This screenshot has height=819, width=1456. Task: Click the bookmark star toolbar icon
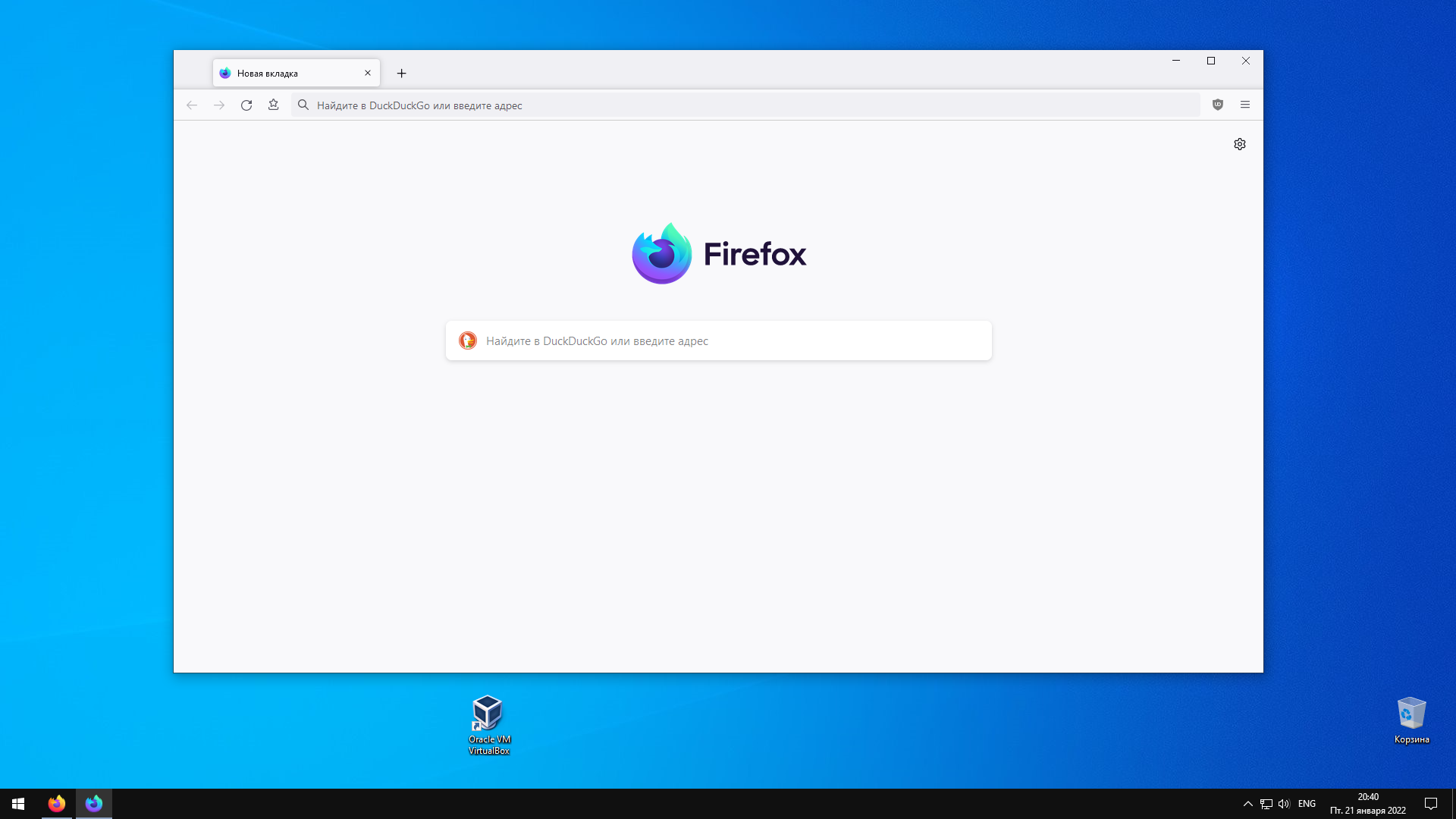[274, 105]
